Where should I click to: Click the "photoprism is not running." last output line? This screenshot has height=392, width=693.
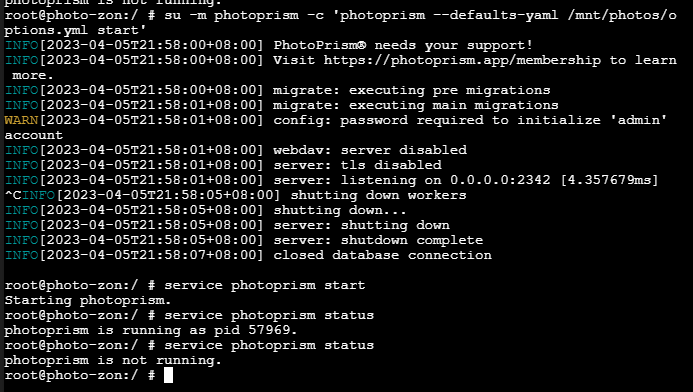tap(113, 361)
